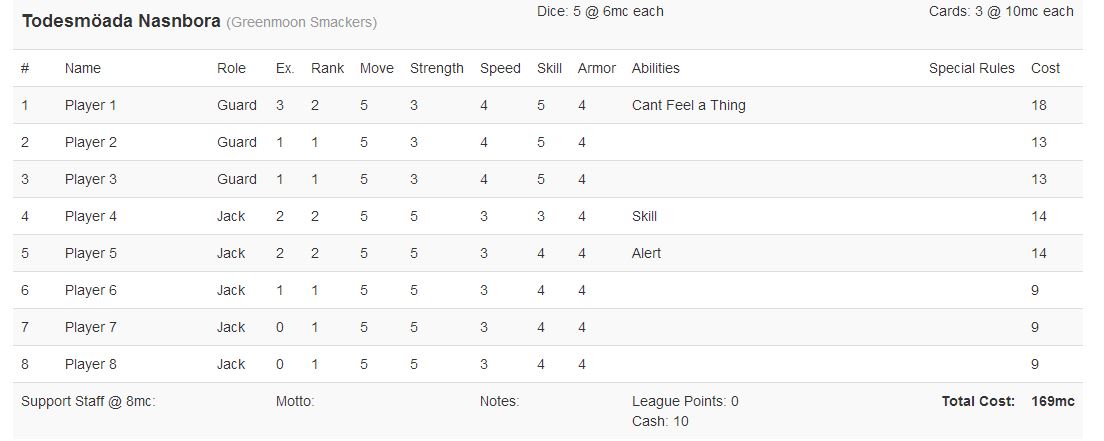The width and height of the screenshot is (1104, 441).
Task: Click the Alert ability of Player 5
Action: tap(646, 253)
